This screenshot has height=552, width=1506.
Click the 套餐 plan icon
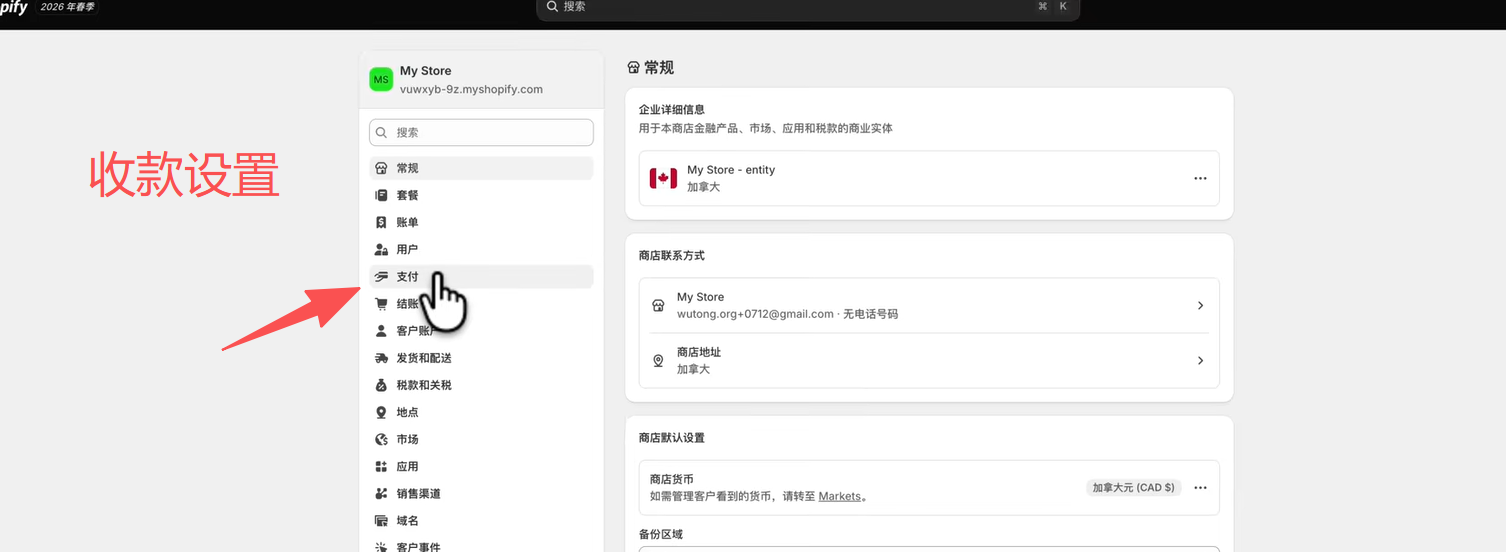click(381, 195)
